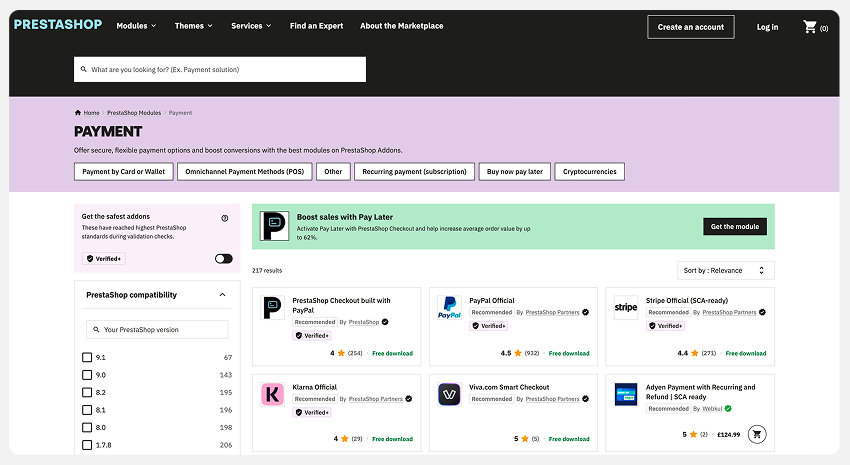Click Verified+ badge on PrestaShop Checkout card
850x465 pixels.
coord(312,335)
